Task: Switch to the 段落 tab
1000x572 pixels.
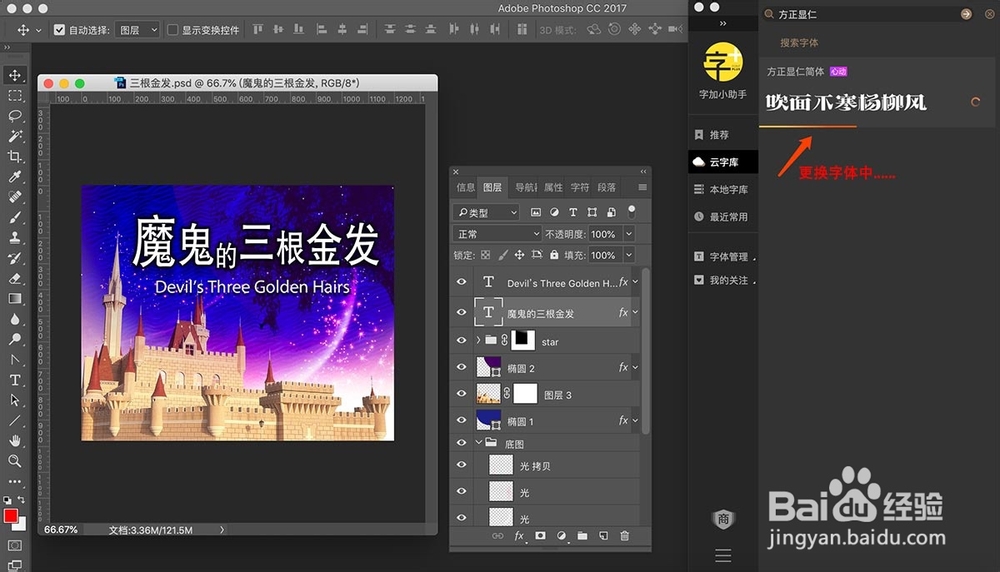Action: click(607, 187)
